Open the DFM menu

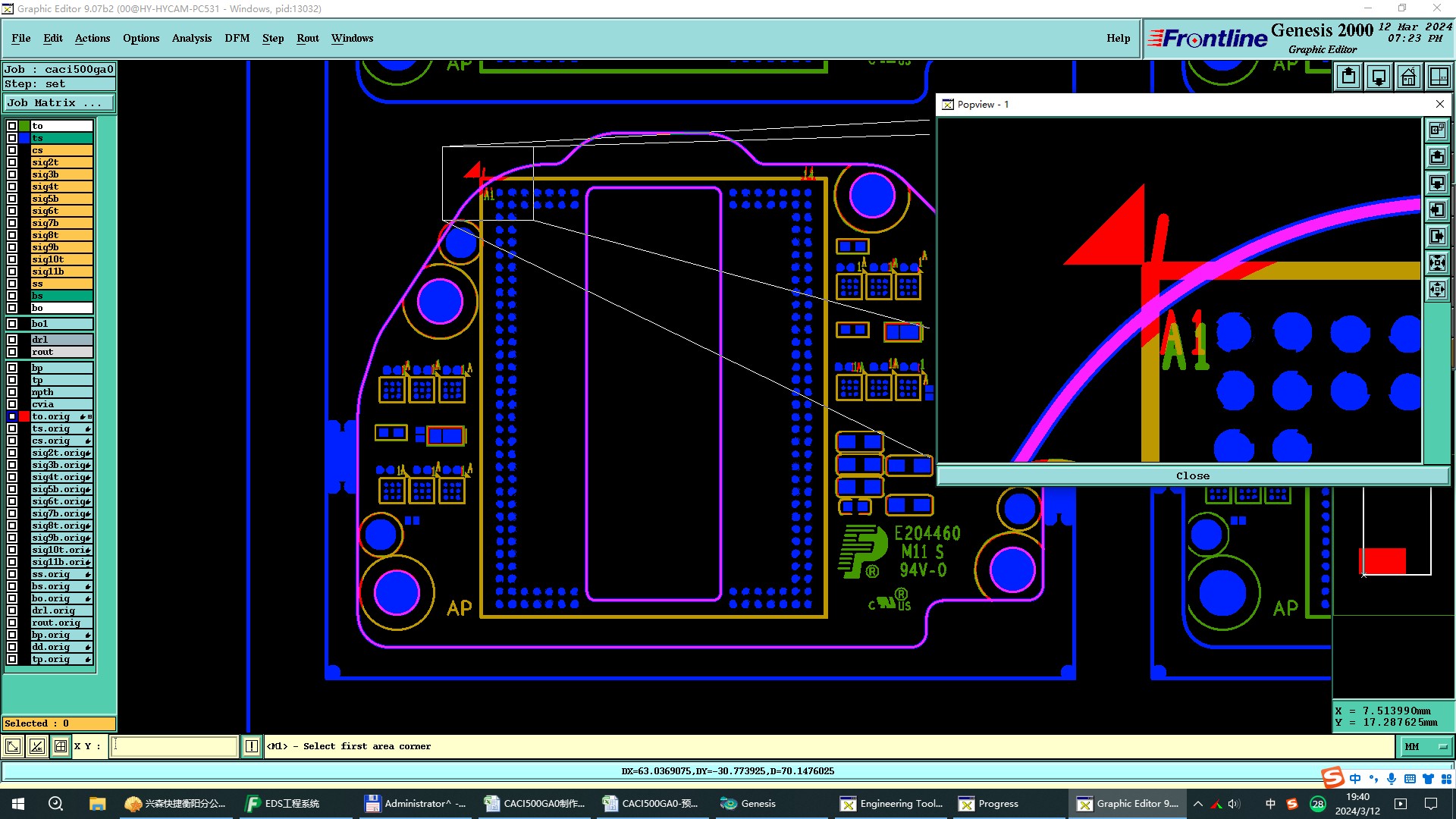click(x=237, y=38)
